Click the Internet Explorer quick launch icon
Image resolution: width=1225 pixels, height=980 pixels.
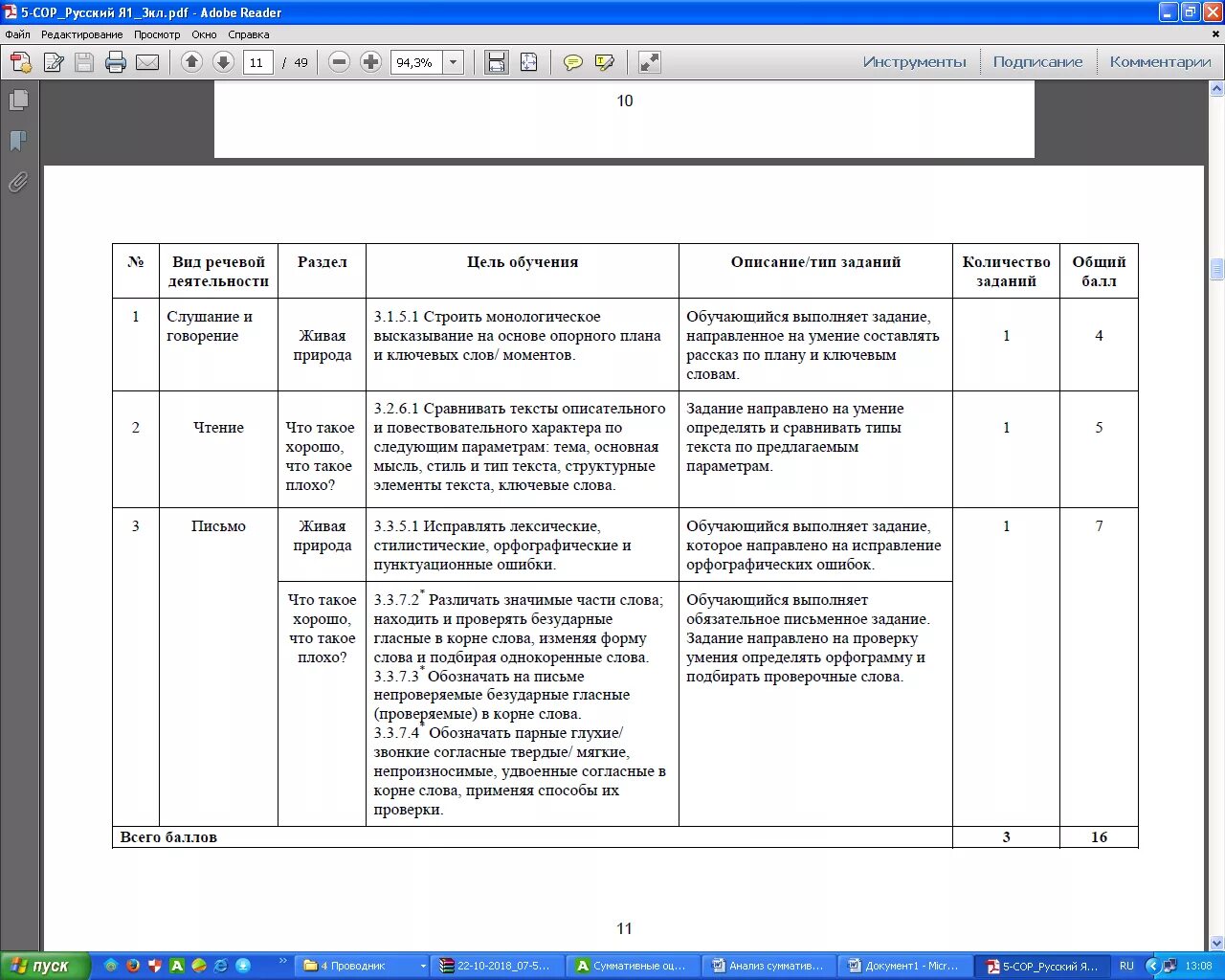pyautogui.click(x=221, y=966)
